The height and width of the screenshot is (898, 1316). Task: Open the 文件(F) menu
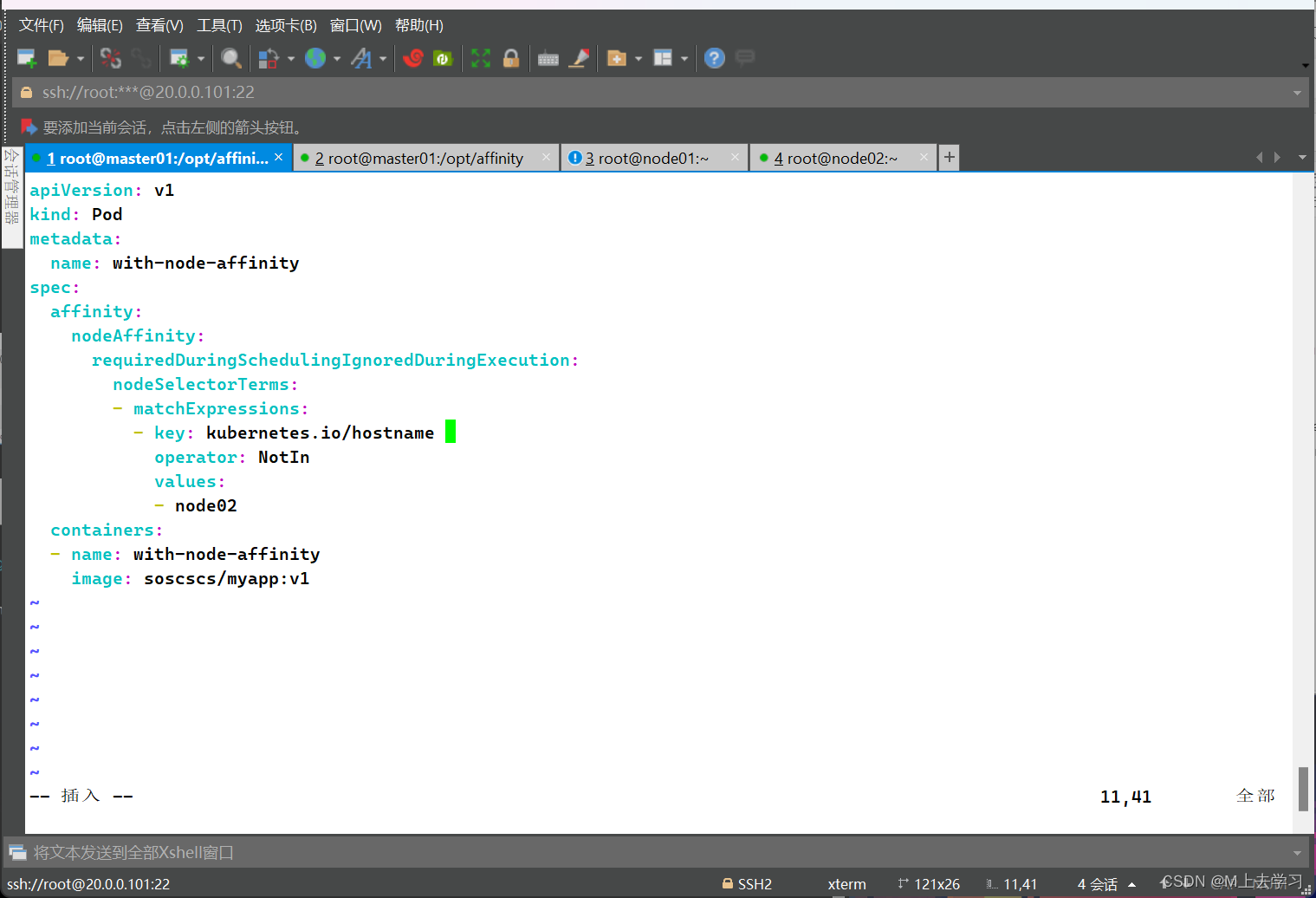(x=42, y=25)
